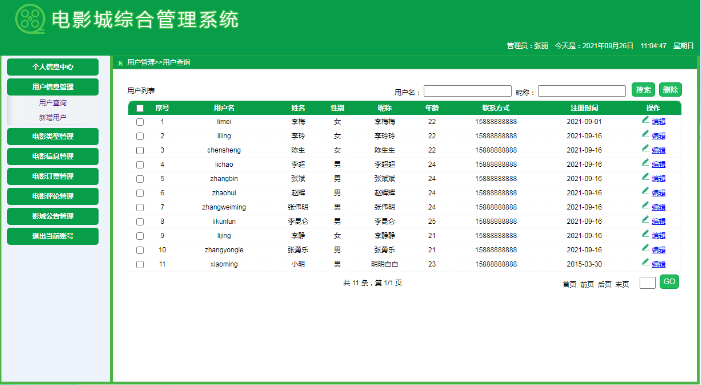Click the page number box beside GO
This screenshot has height=385, width=701.
click(647, 283)
